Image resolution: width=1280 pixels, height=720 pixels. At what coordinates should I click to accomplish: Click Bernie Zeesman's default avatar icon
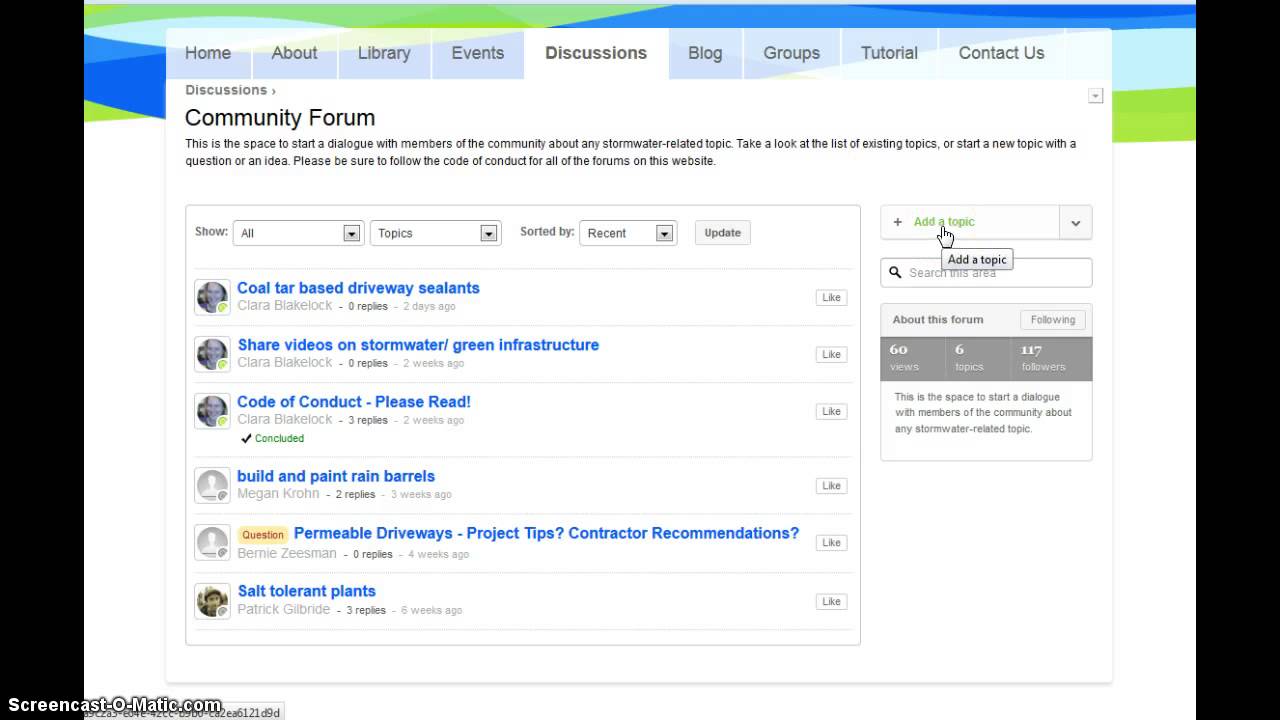[x=212, y=542]
